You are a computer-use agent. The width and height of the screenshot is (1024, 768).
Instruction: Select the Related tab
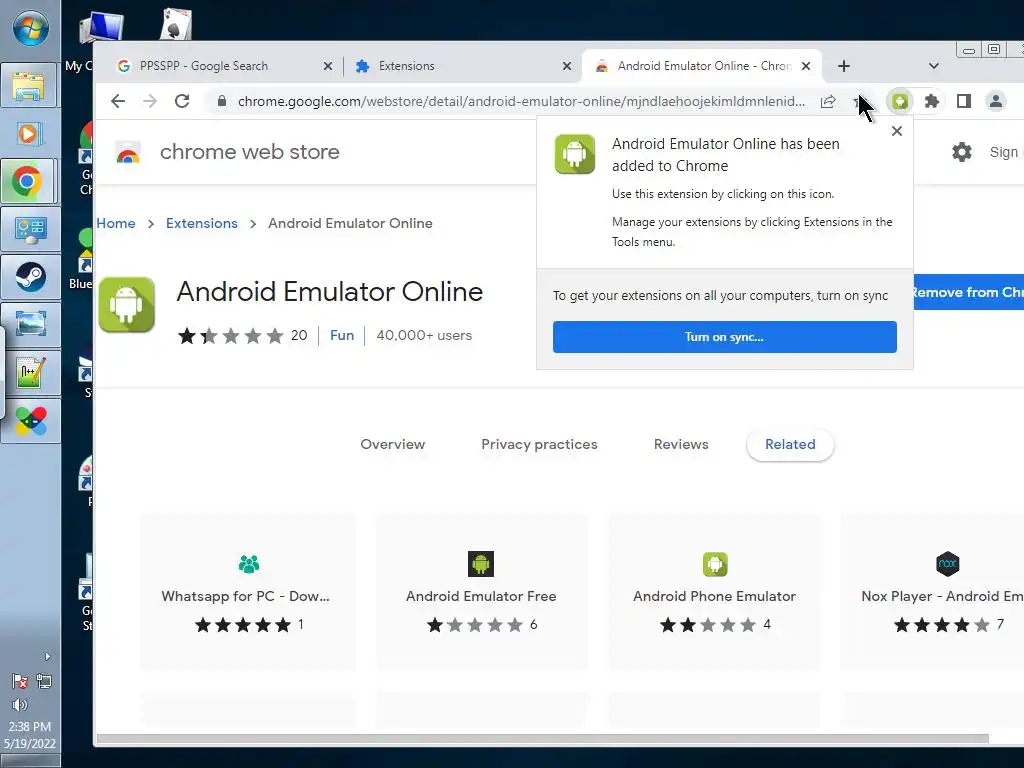click(790, 445)
